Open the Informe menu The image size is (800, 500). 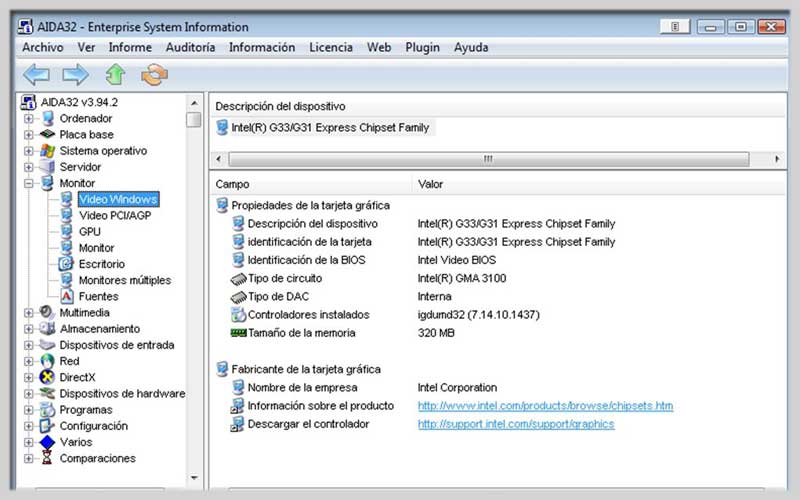(x=130, y=47)
